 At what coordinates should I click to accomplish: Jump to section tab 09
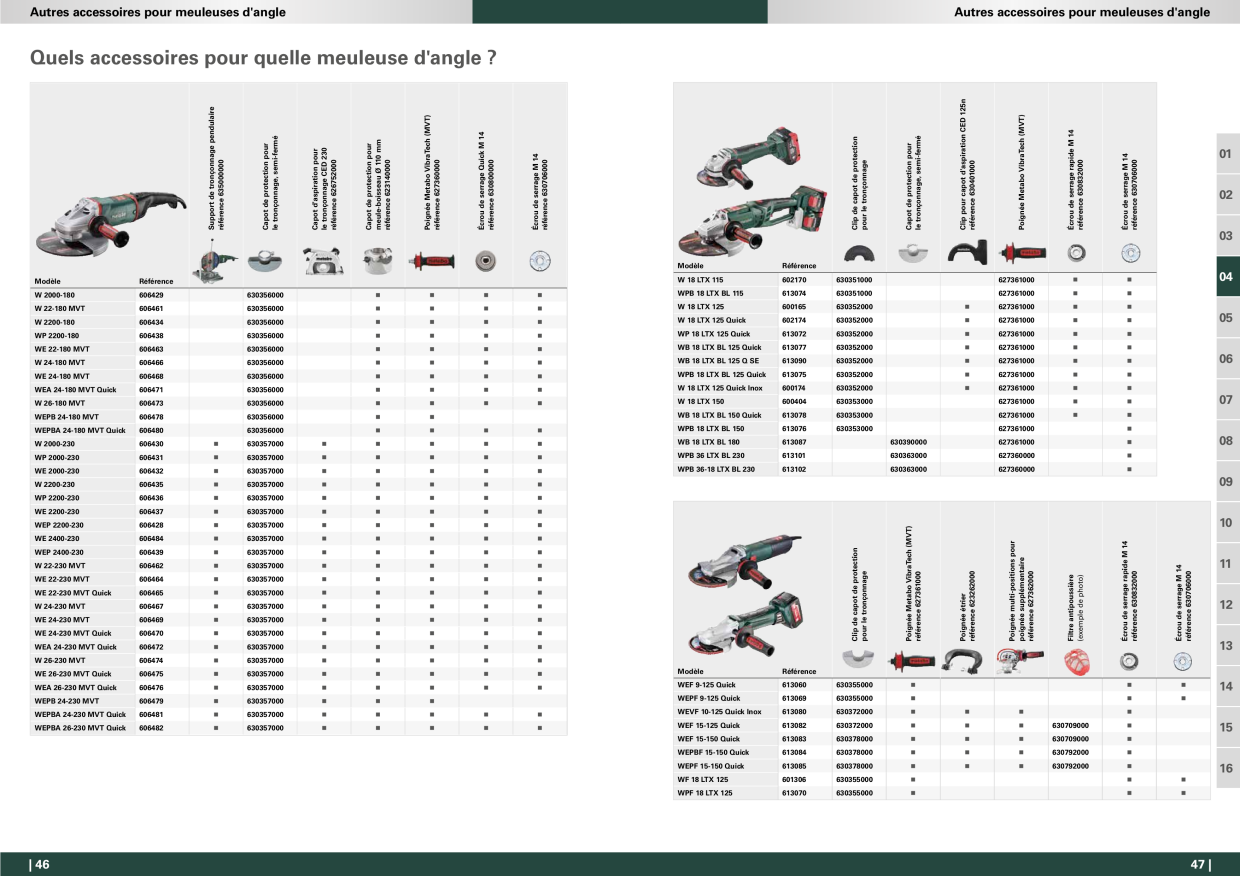point(1226,482)
